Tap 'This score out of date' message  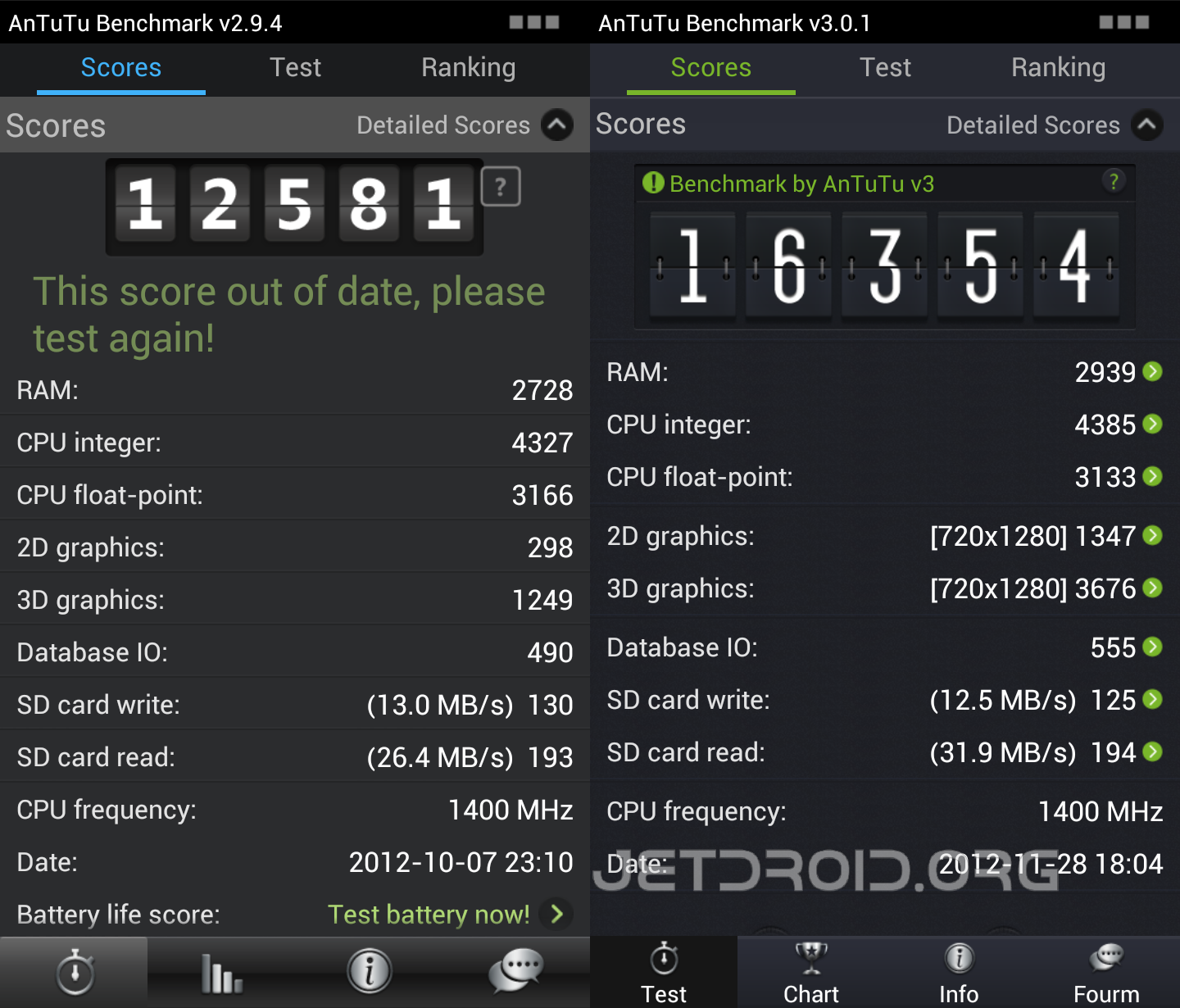coord(289,315)
